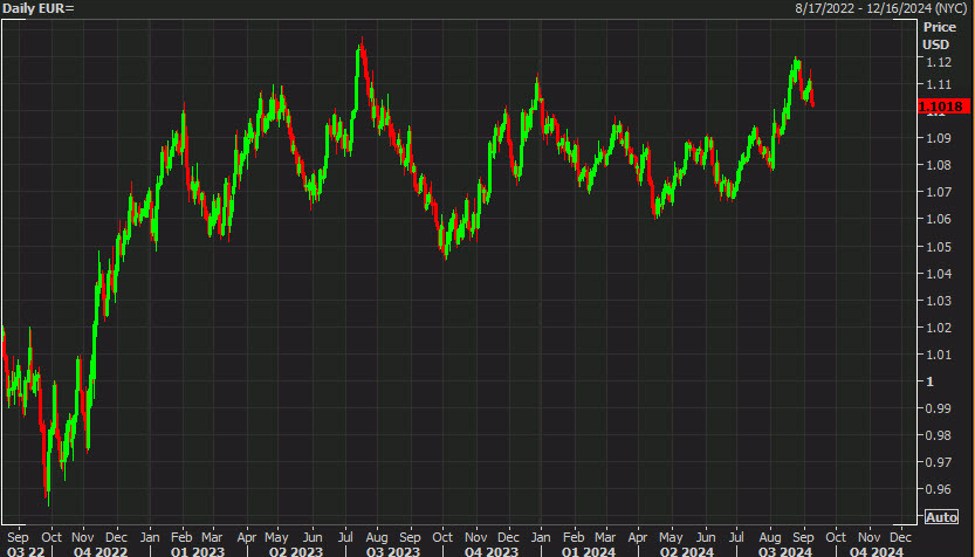This screenshot has width=975, height=557.
Task: Select the Q4 2024 quarter label
Action: pyautogui.click(x=875, y=551)
